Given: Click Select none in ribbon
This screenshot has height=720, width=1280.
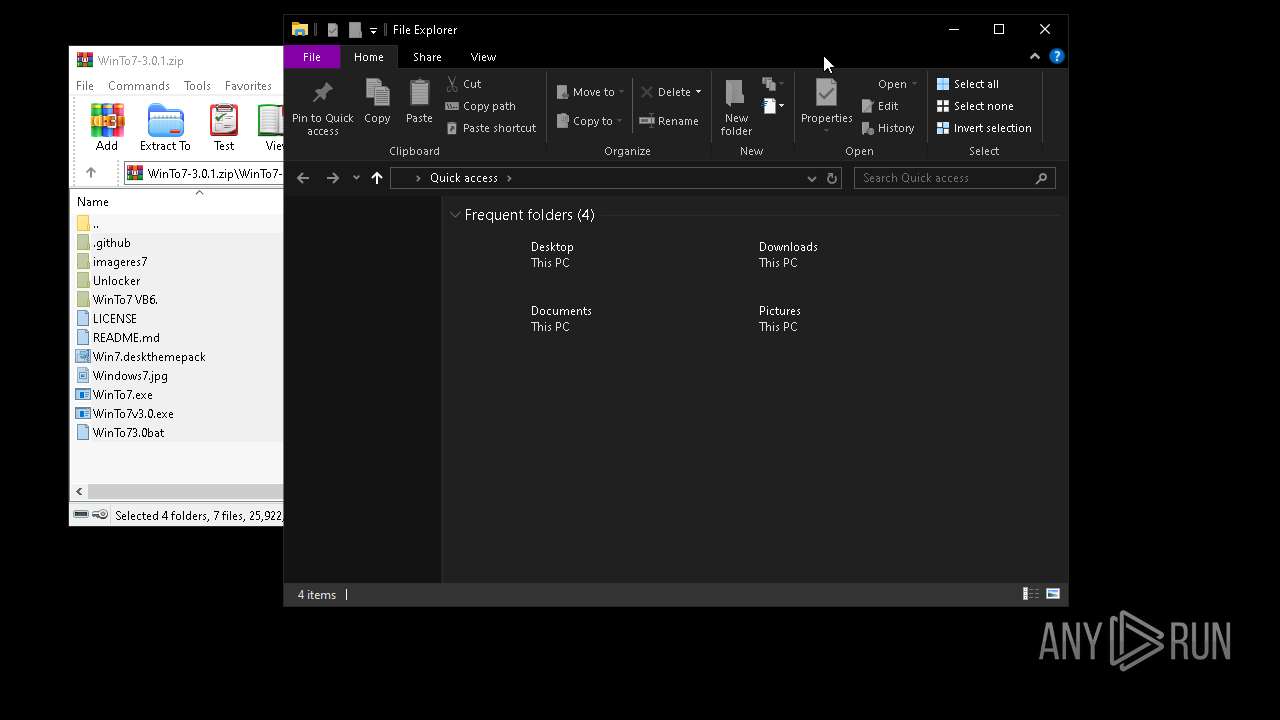Looking at the screenshot, I should 974,106.
